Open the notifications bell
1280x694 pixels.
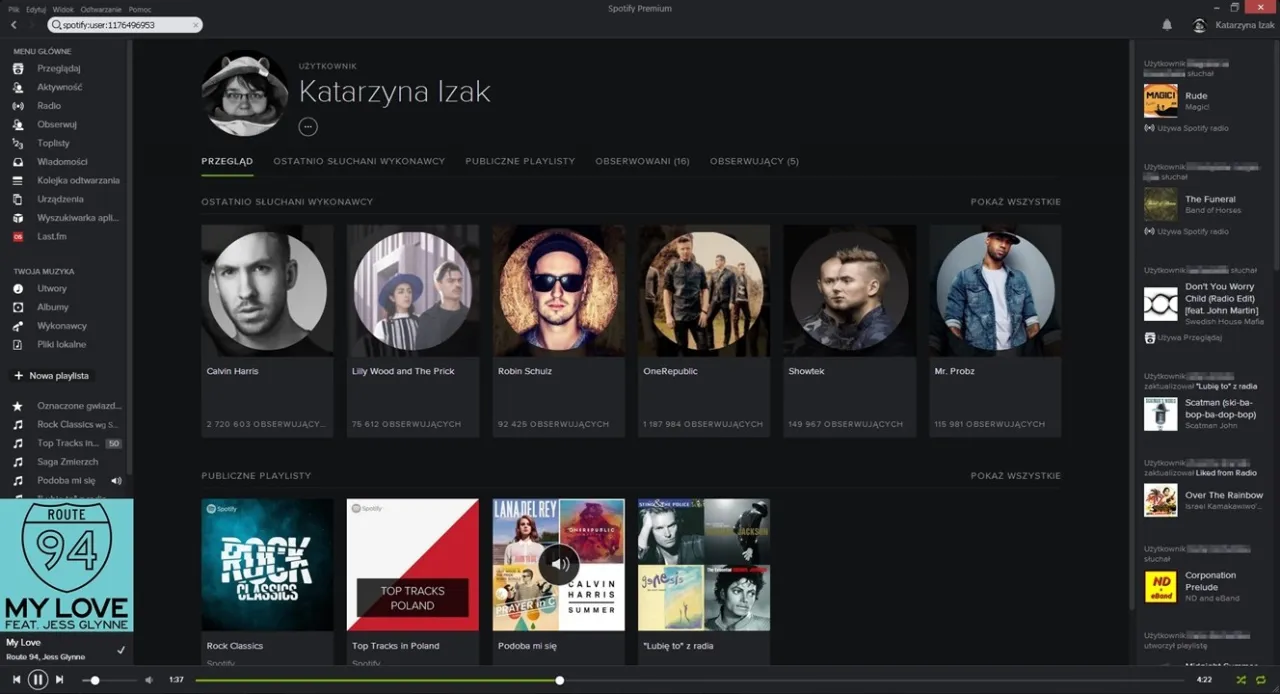(x=1167, y=25)
